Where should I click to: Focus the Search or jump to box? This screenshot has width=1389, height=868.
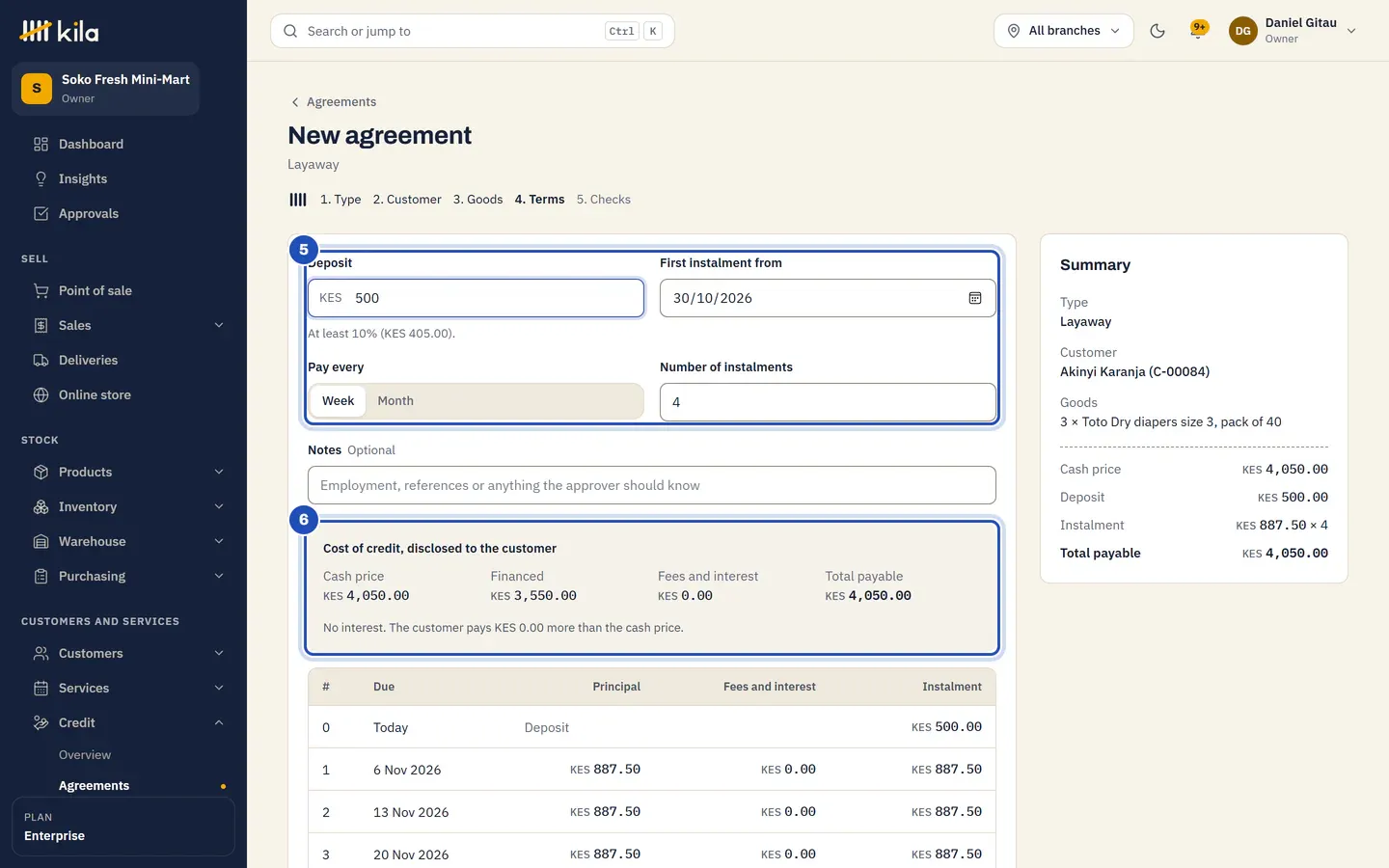[473, 31]
